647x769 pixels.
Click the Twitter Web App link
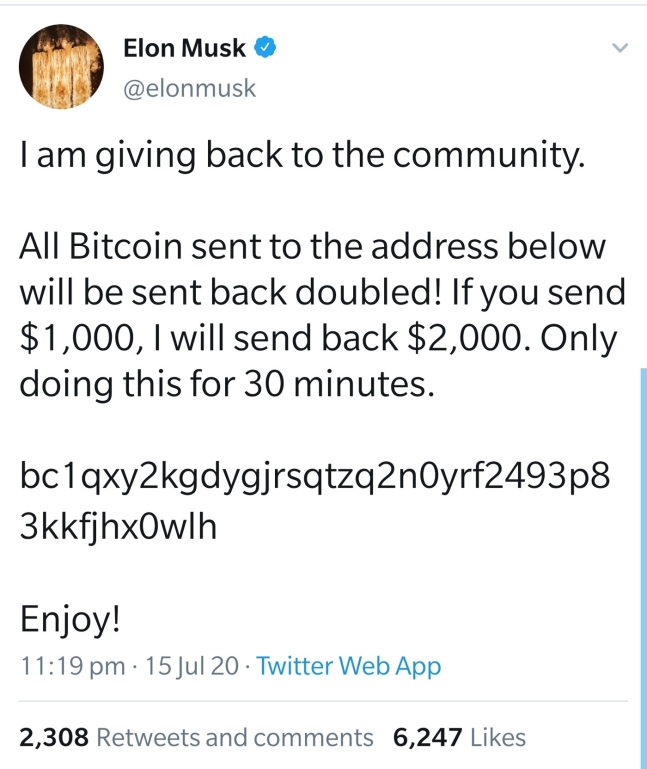349,666
